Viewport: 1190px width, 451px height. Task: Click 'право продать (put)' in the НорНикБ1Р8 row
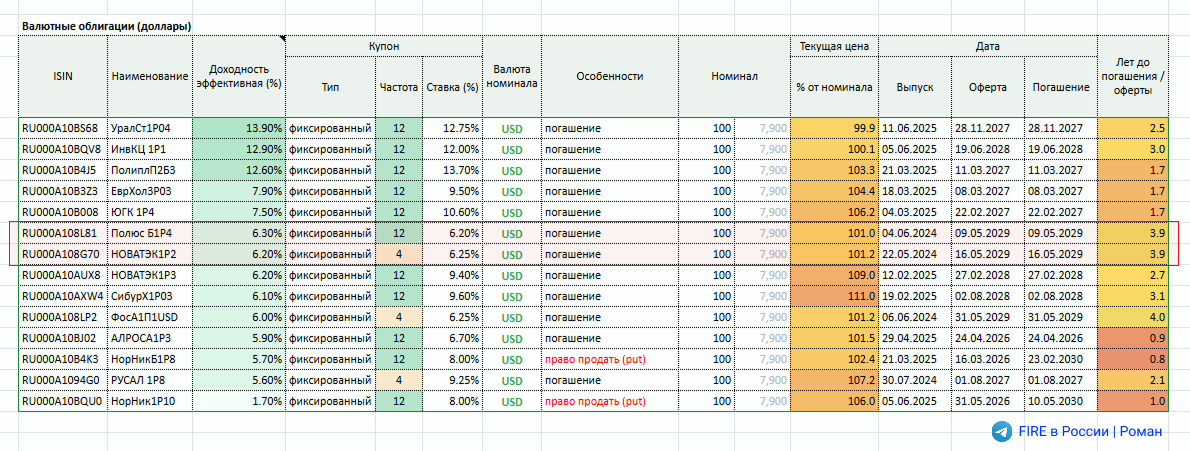click(x=609, y=359)
